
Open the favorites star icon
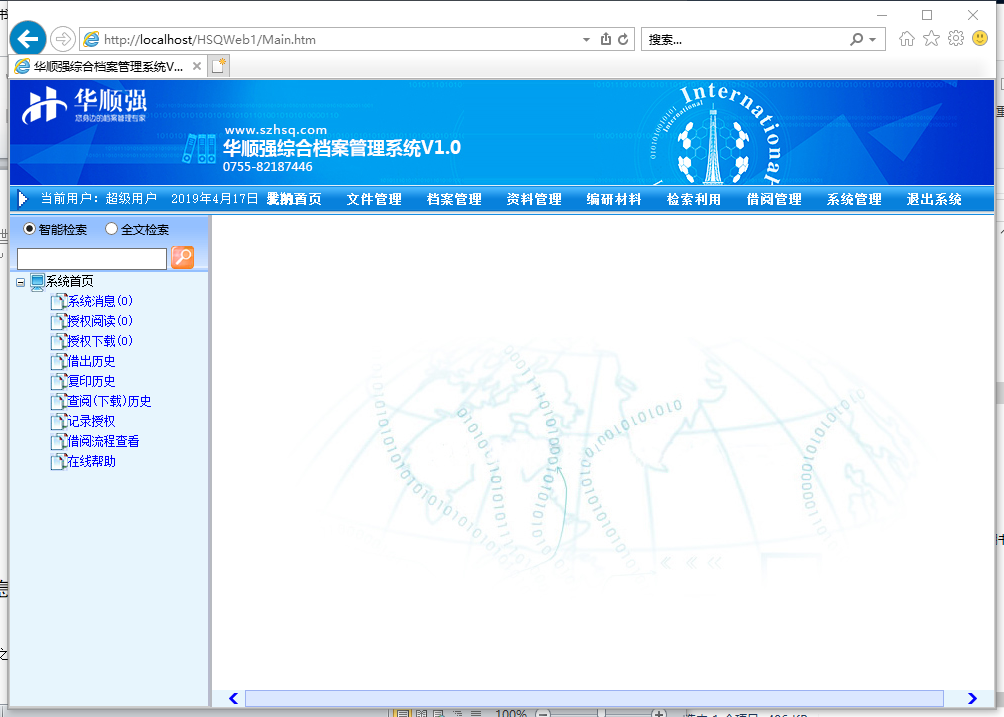(931, 39)
